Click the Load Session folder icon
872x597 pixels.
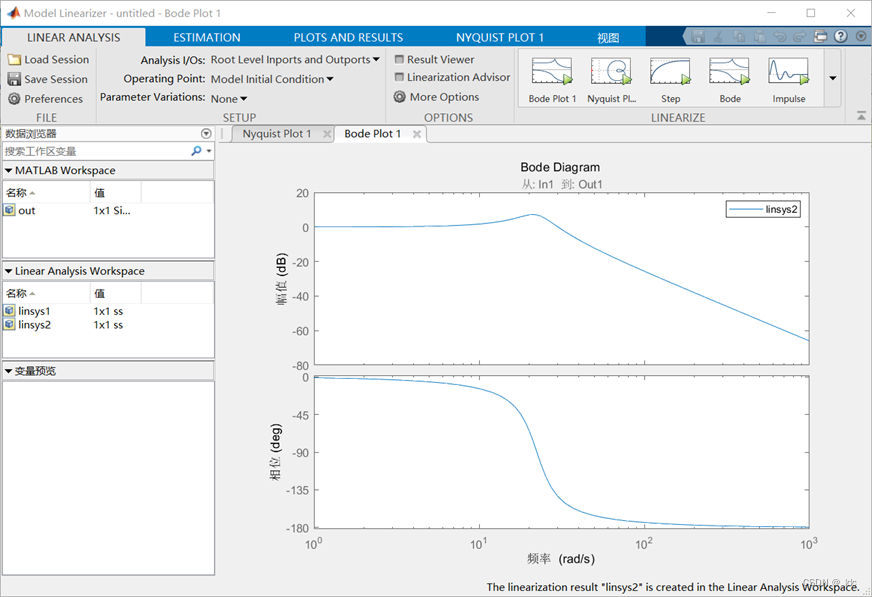pos(14,59)
